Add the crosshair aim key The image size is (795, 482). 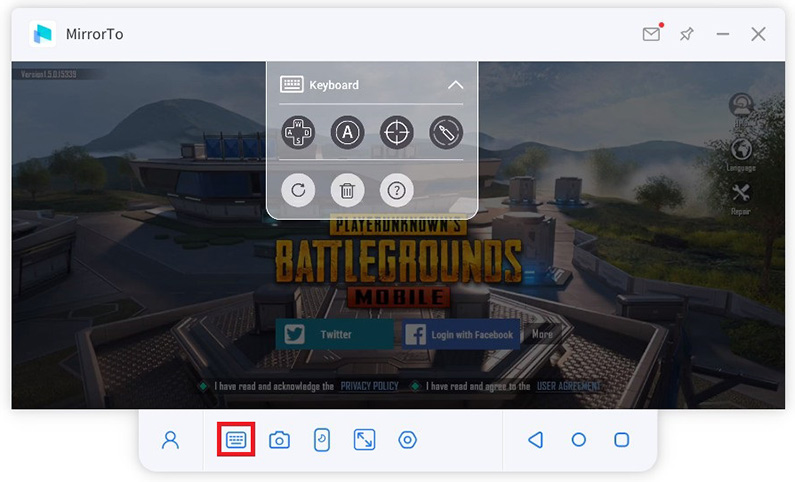pos(396,132)
